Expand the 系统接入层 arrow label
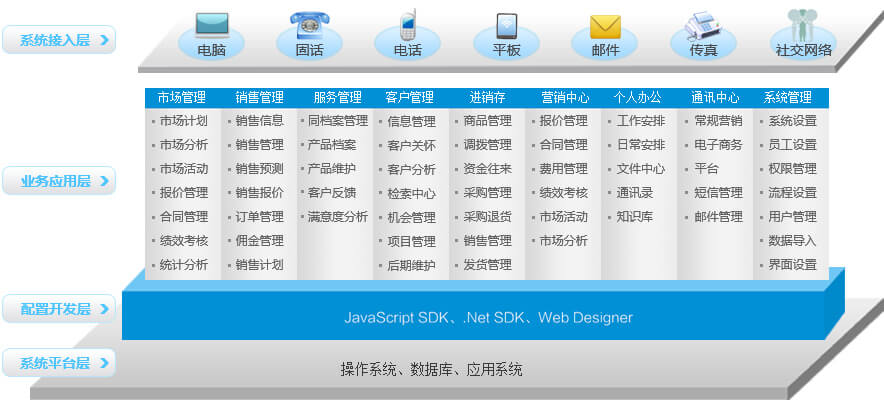The width and height of the screenshot is (884, 400). pyautogui.click(x=59, y=40)
